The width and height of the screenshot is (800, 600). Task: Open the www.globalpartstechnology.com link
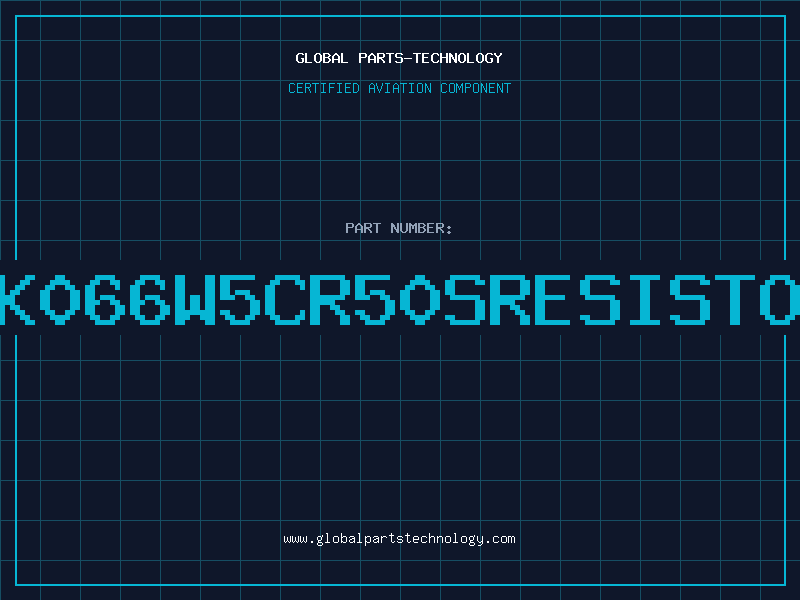click(399, 539)
